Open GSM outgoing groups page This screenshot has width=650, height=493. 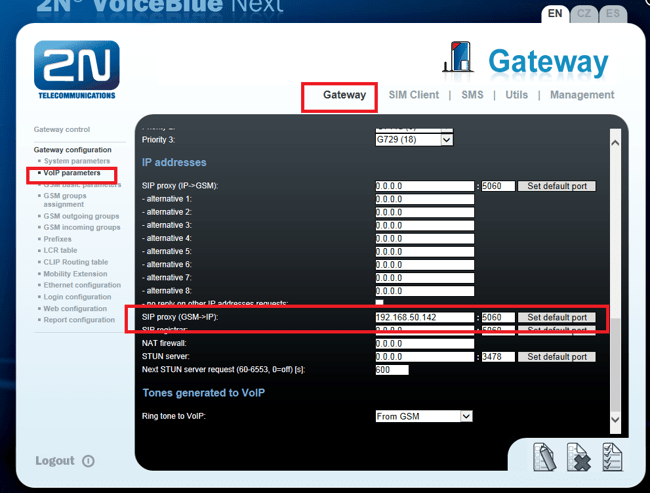pyautogui.click(x=81, y=216)
